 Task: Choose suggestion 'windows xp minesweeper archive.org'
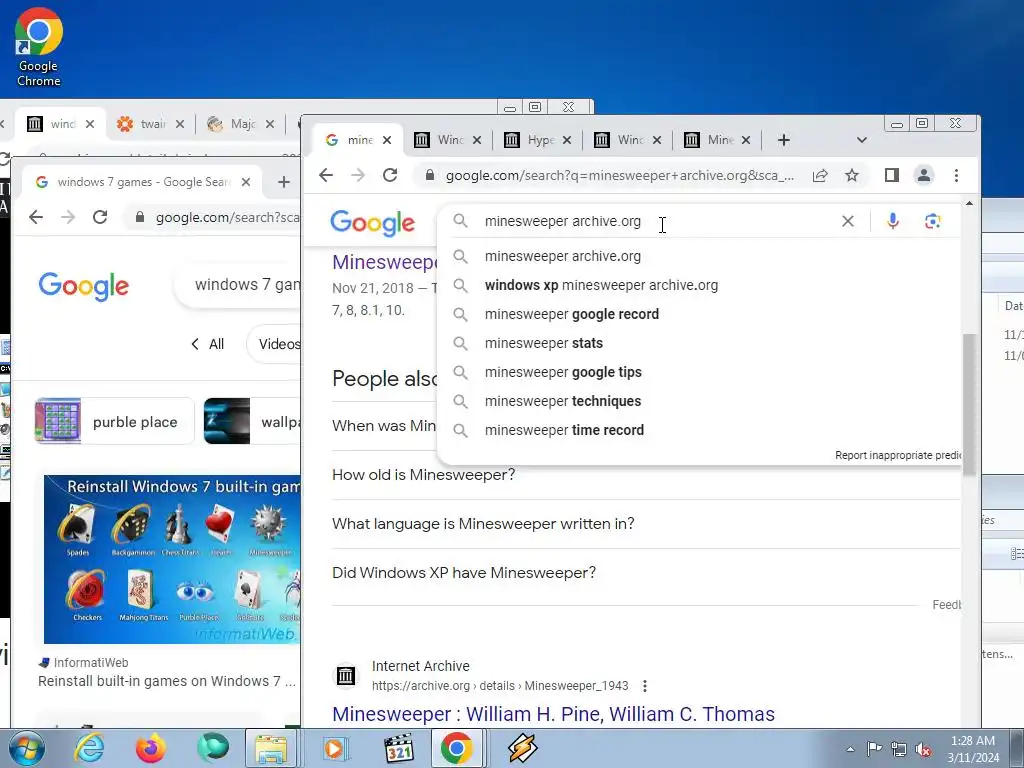coord(601,285)
